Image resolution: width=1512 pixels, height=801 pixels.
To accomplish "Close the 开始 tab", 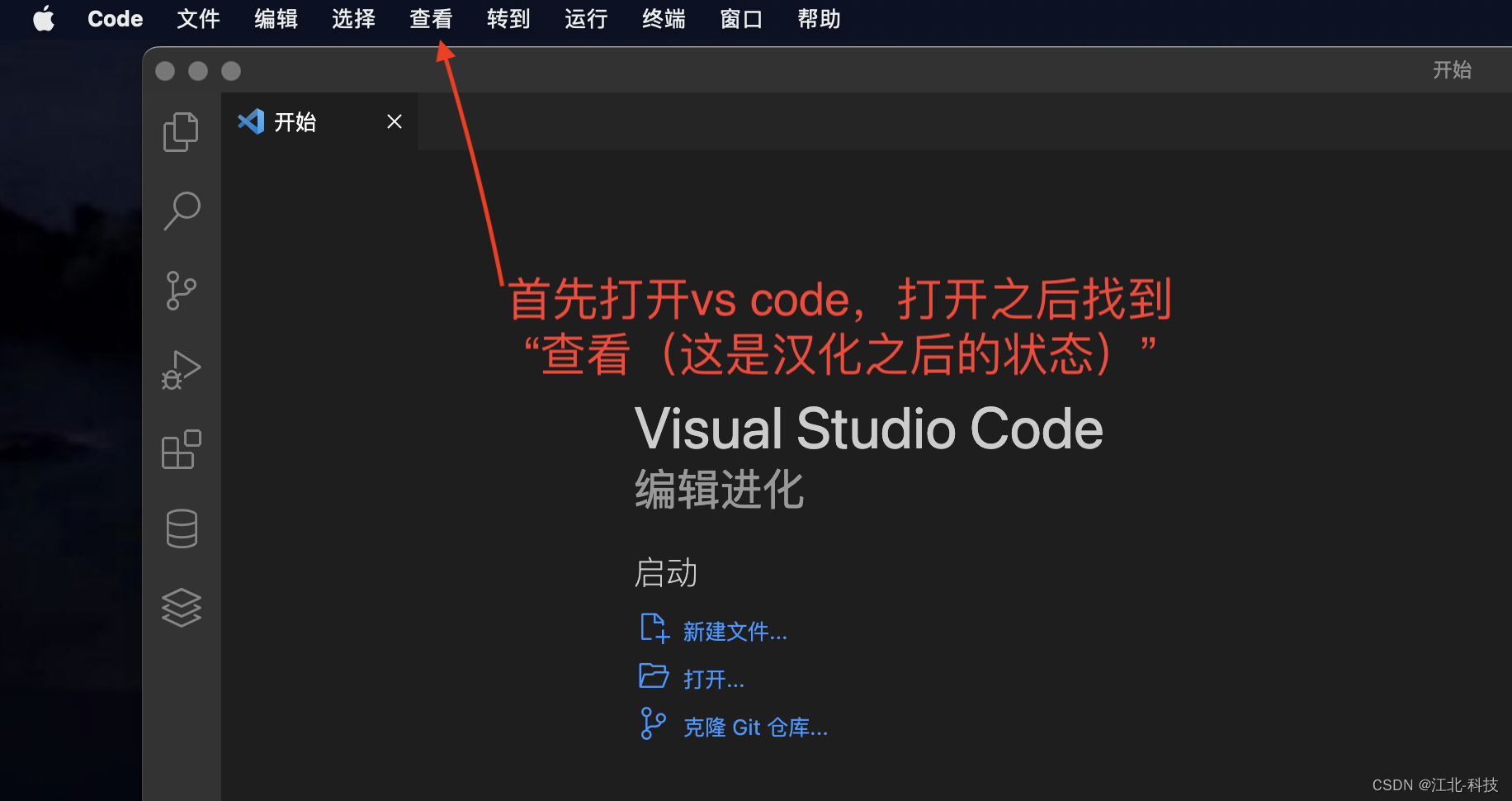I will pyautogui.click(x=395, y=121).
